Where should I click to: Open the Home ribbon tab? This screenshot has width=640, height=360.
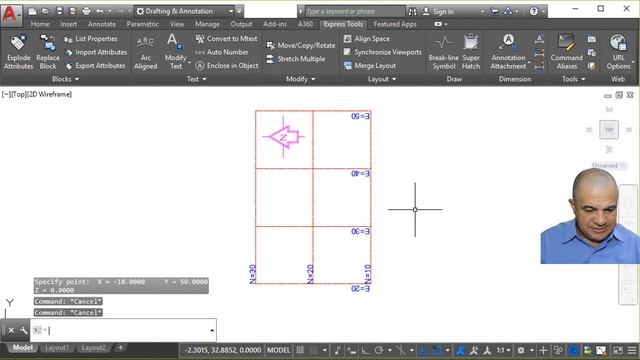point(40,24)
